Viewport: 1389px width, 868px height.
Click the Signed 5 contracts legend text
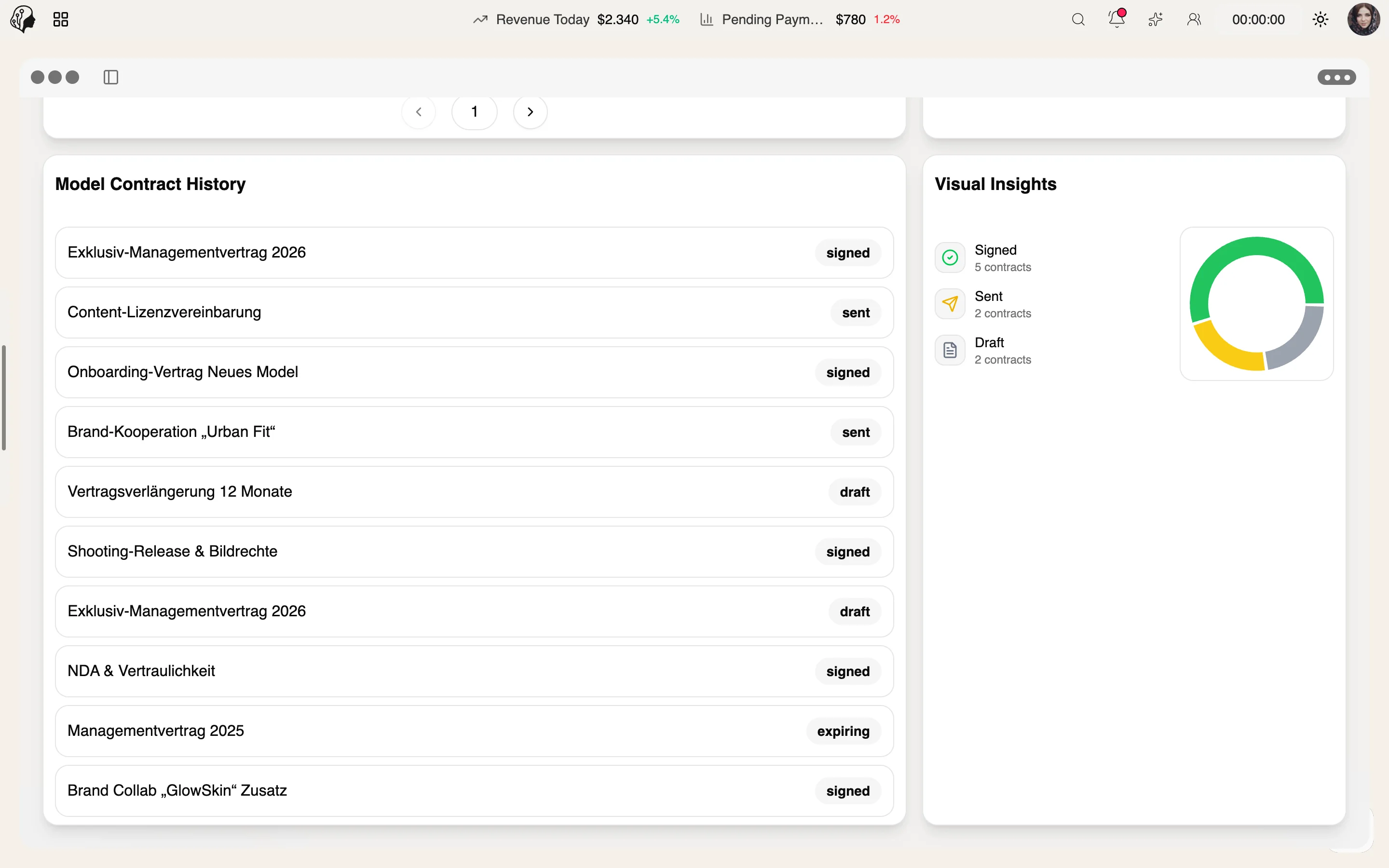click(x=1003, y=258)
